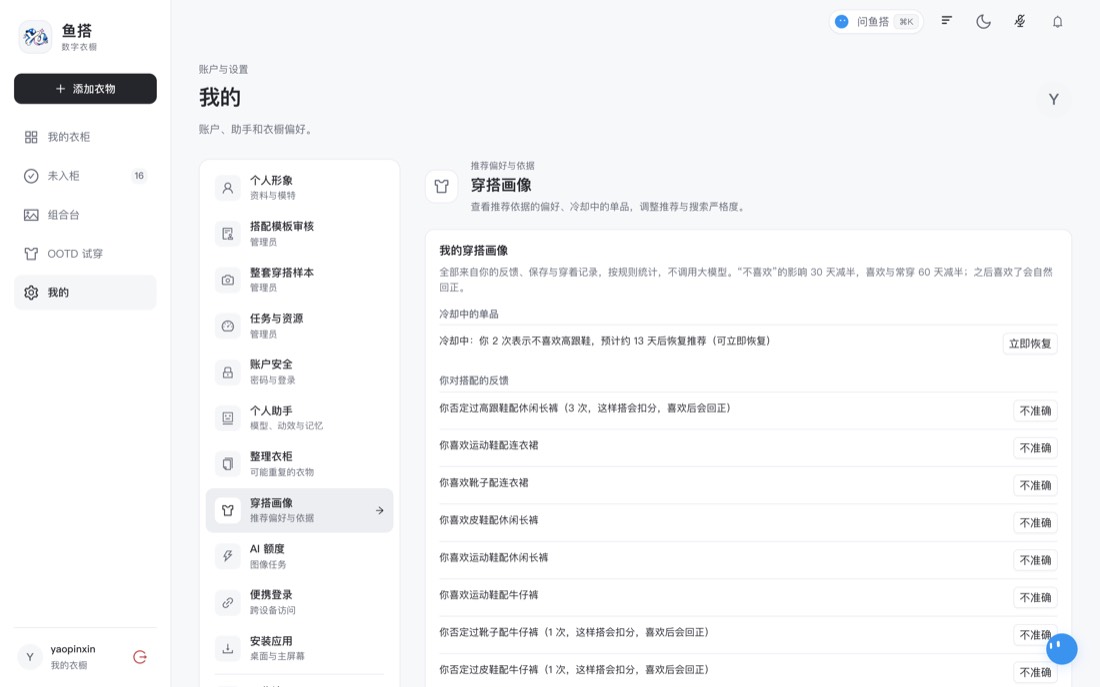Toggle dark mode moon icon
The width and height of the screenshot is (1100, 687).
point(984,22)
